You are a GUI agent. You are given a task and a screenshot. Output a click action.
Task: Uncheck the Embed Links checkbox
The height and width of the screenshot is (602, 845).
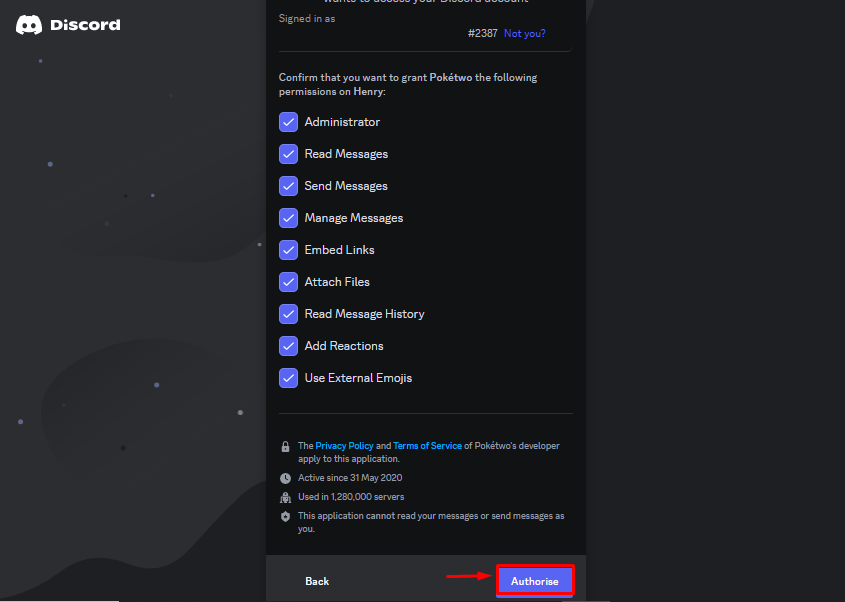pos(288,250)
